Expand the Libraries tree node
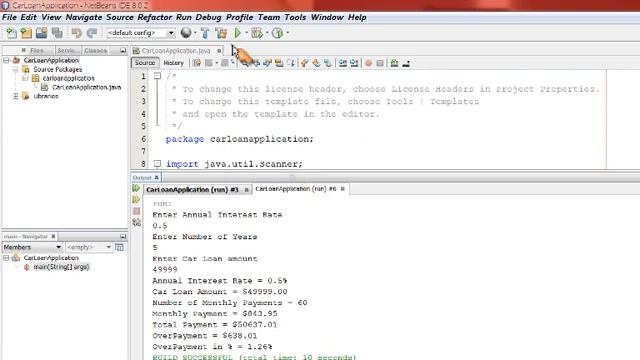The width and height of the screenshot is (640, 360). (x=16, y=96)
